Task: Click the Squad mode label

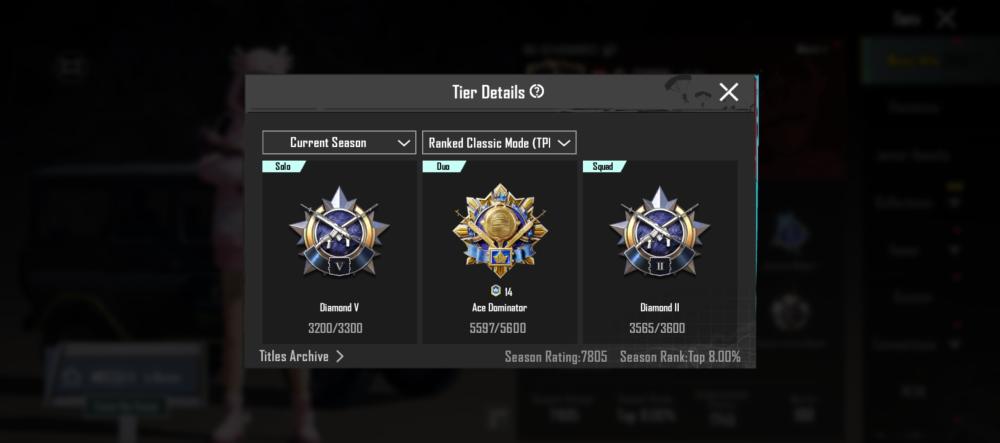Action: pos(603,166)
